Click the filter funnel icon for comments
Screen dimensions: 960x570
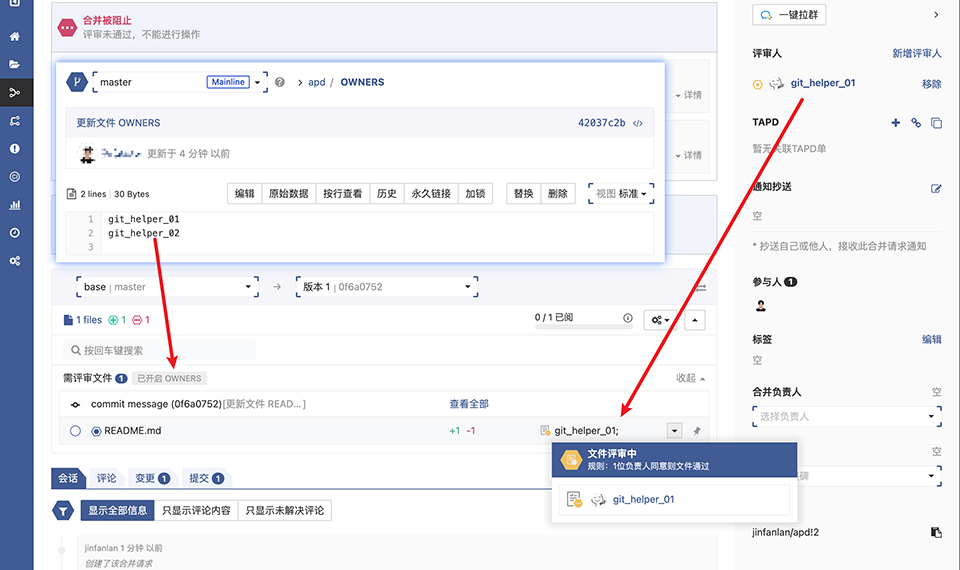64,511
